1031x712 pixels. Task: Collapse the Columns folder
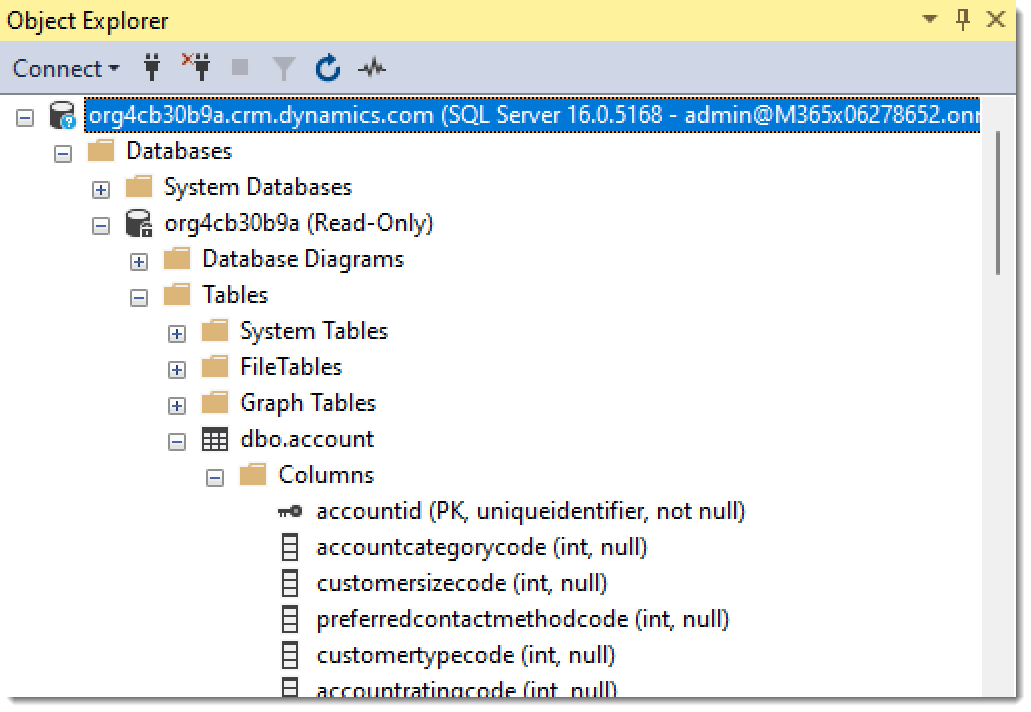(215, 478)
